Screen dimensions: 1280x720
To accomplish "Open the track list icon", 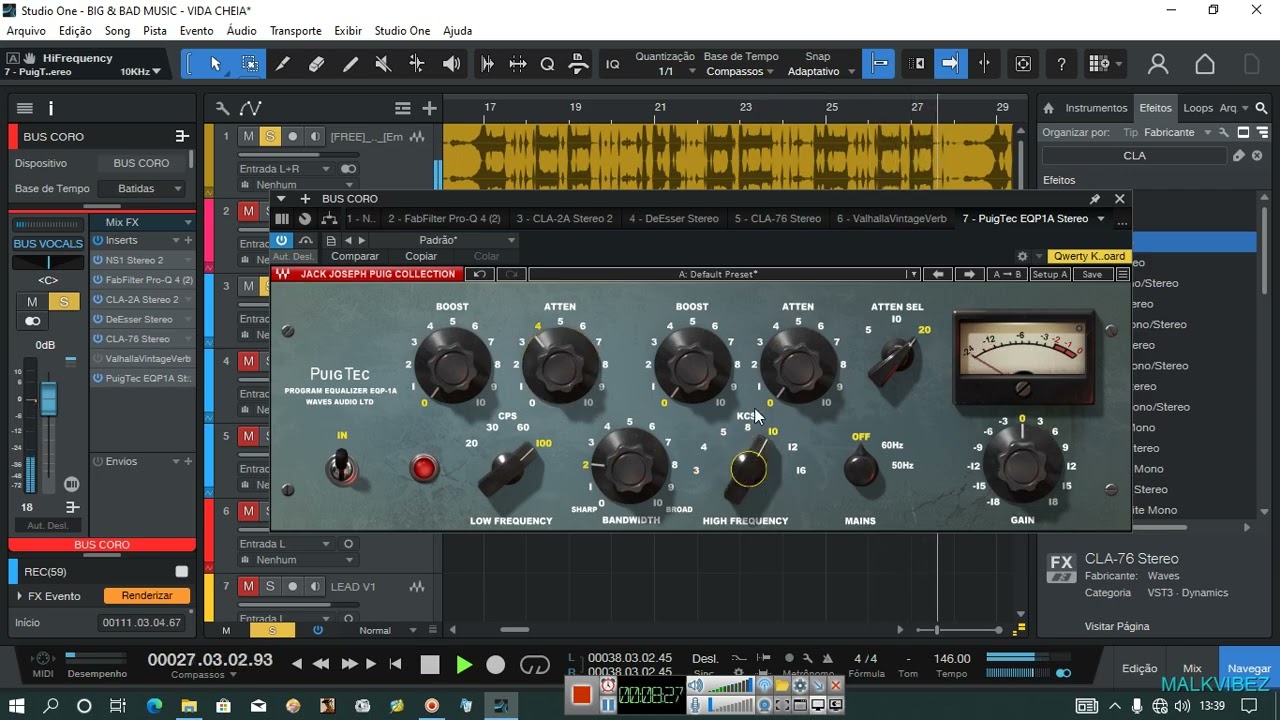I will [402, 108].
